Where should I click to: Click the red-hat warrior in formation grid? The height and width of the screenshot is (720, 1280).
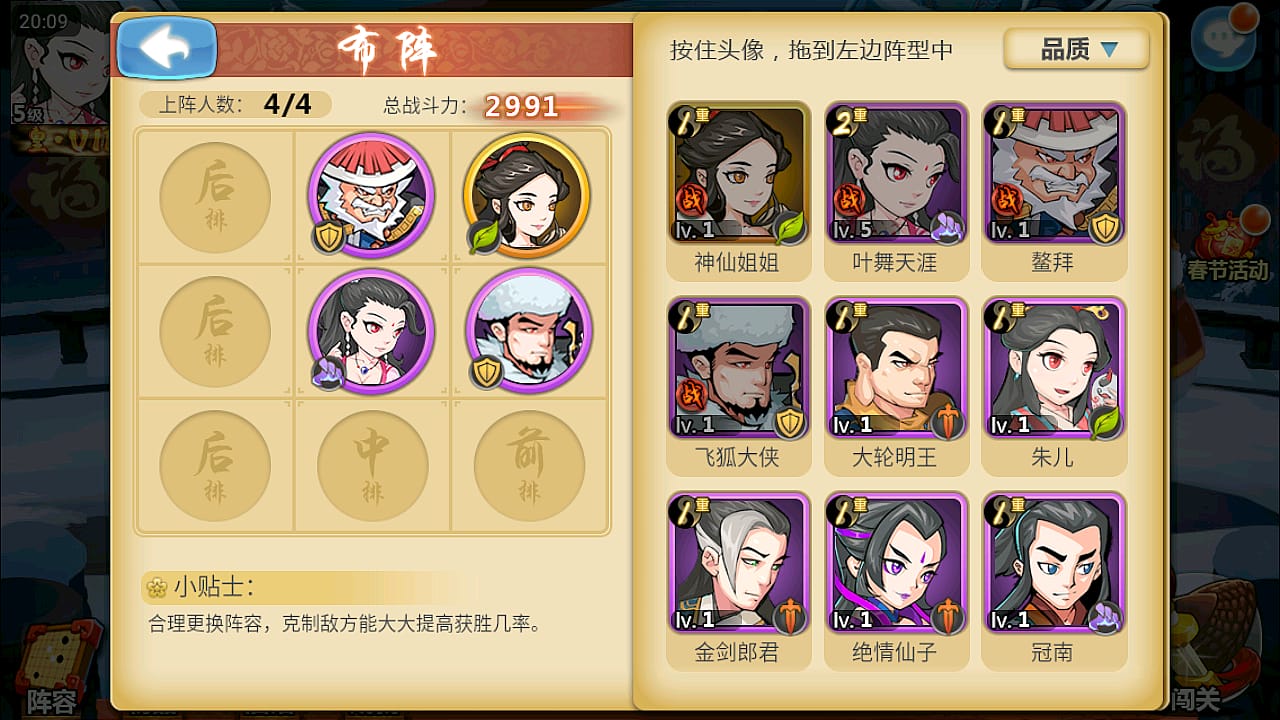(371, 194)
